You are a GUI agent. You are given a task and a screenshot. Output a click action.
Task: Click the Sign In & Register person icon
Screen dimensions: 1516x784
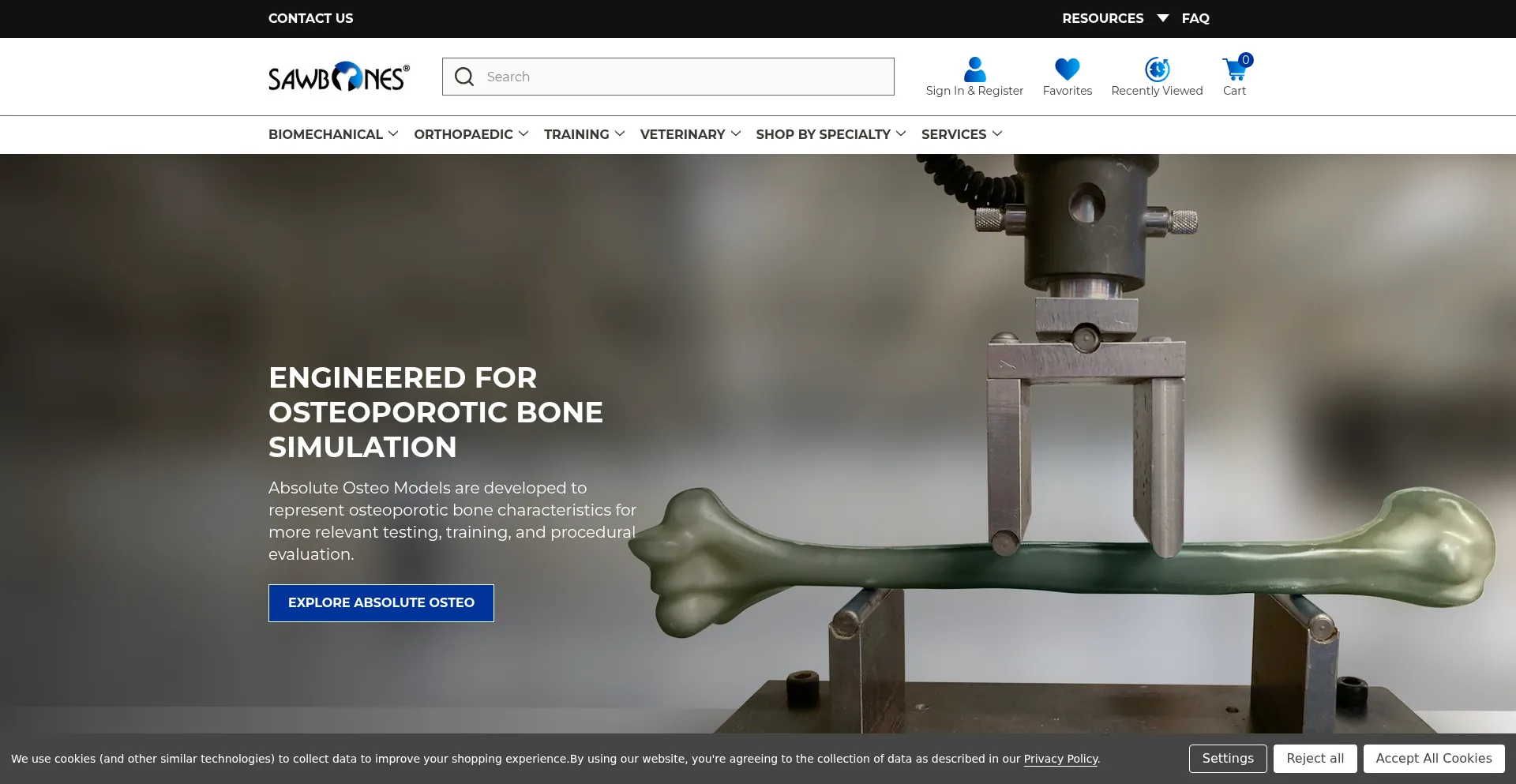(974, 69)
